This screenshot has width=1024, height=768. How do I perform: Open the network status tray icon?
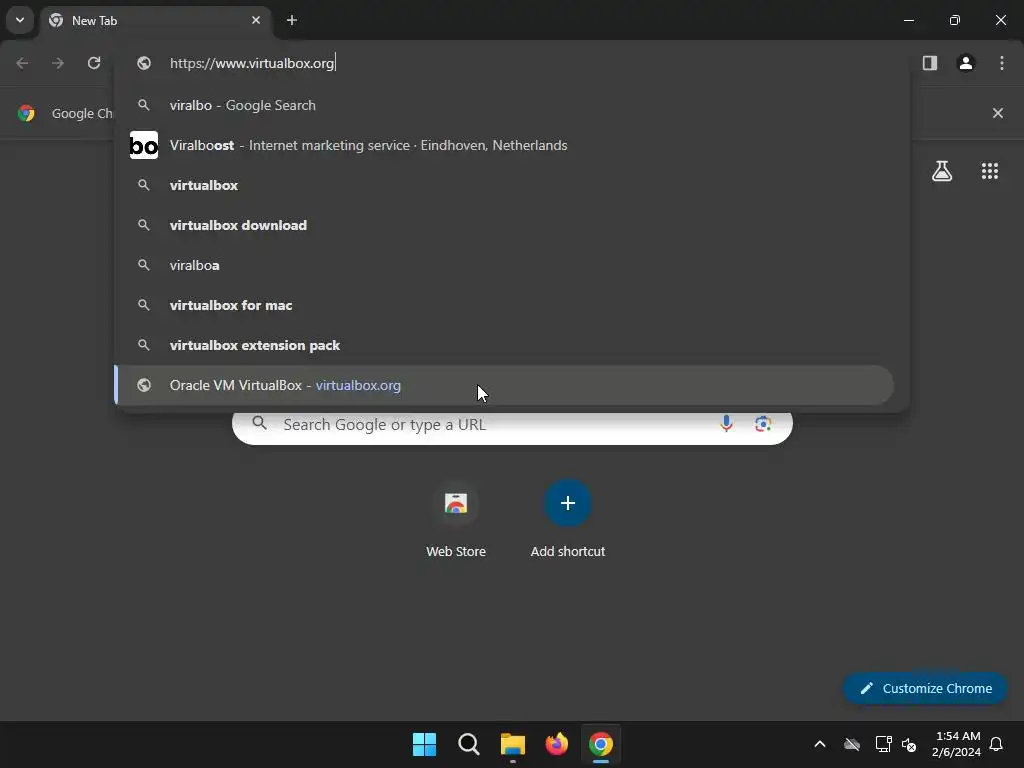coord(883,744)
